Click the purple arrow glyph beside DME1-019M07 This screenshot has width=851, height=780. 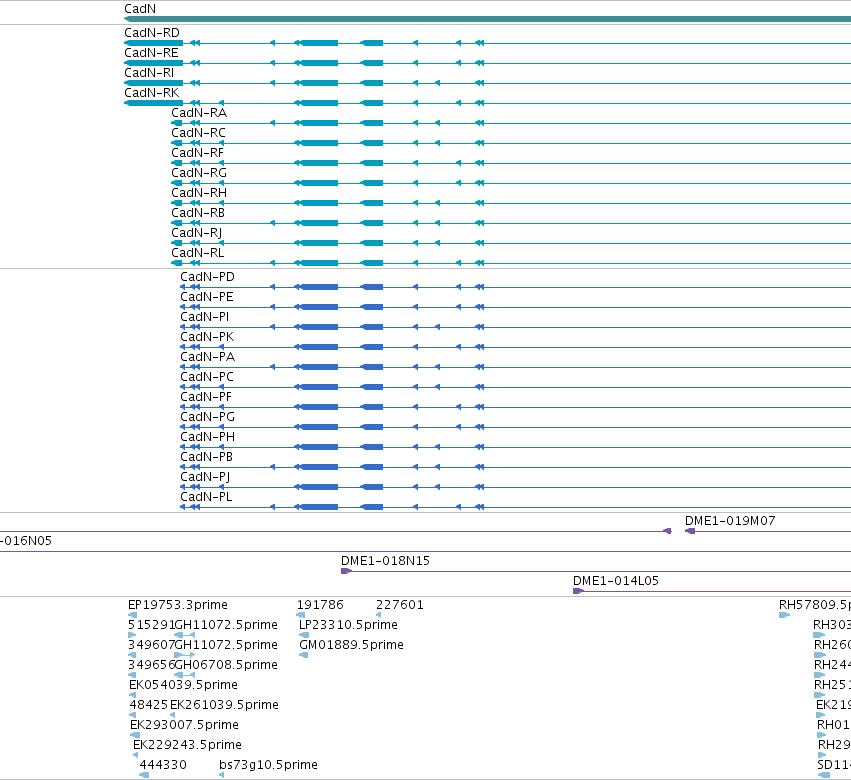click(x=690, y=531)
